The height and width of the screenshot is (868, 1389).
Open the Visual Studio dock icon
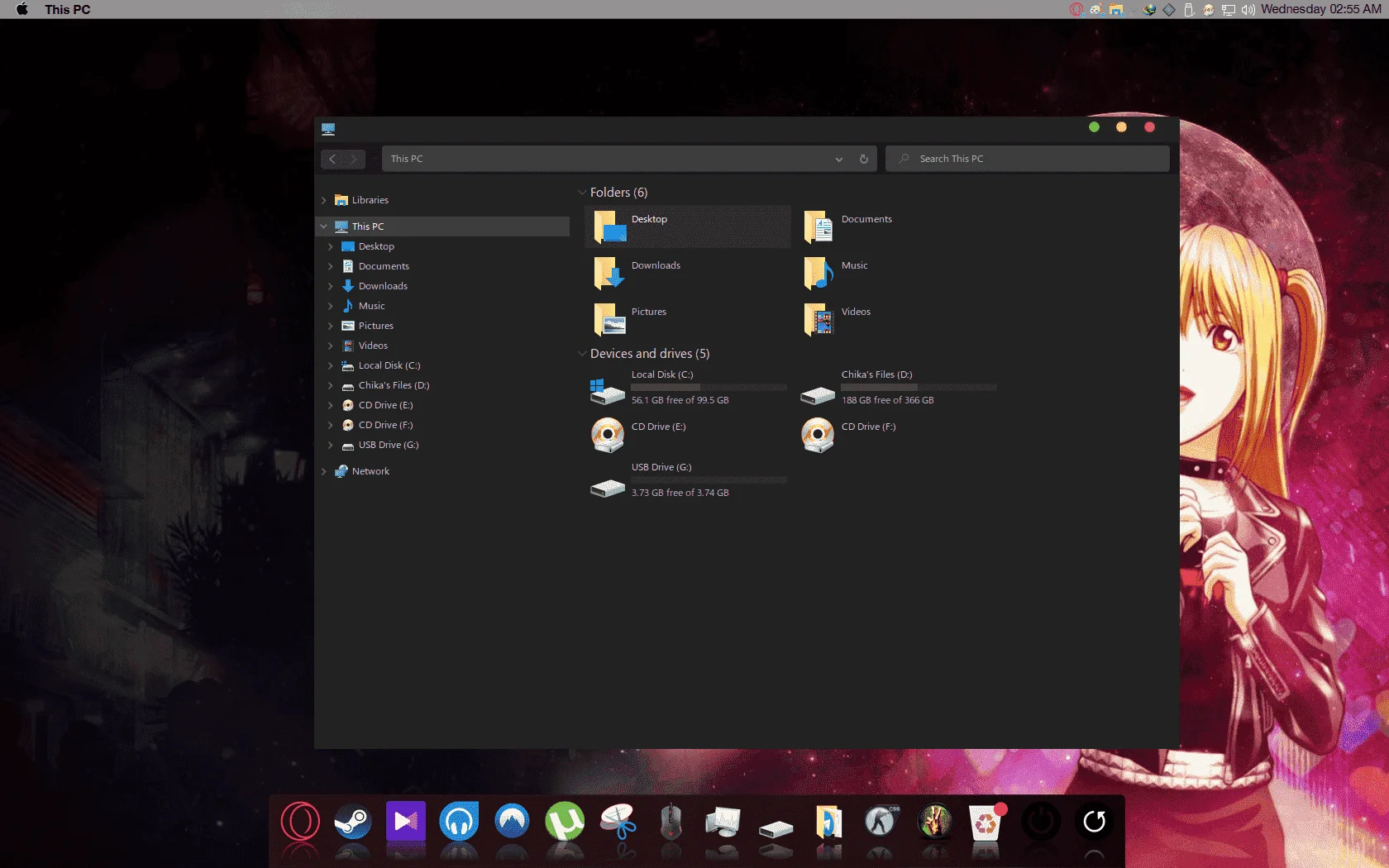point(406,822)
